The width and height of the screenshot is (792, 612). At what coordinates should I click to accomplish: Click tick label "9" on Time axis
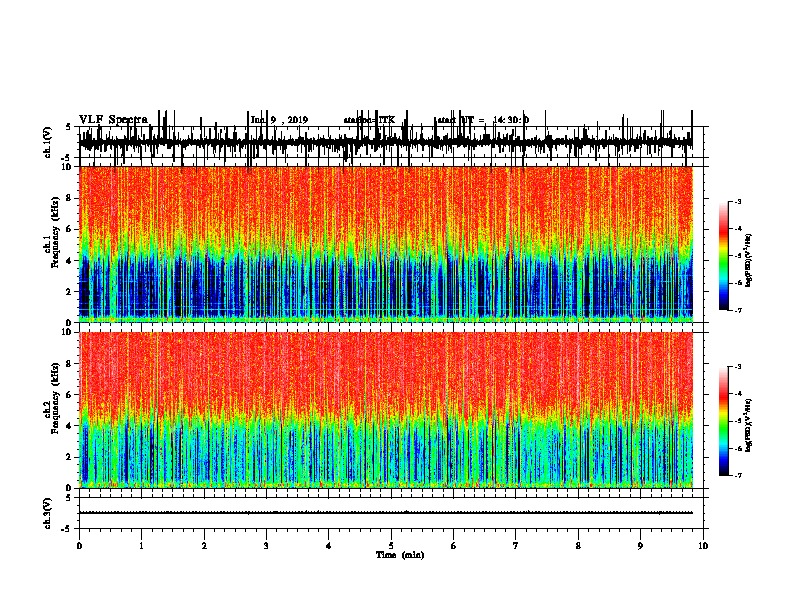point(640,546)
